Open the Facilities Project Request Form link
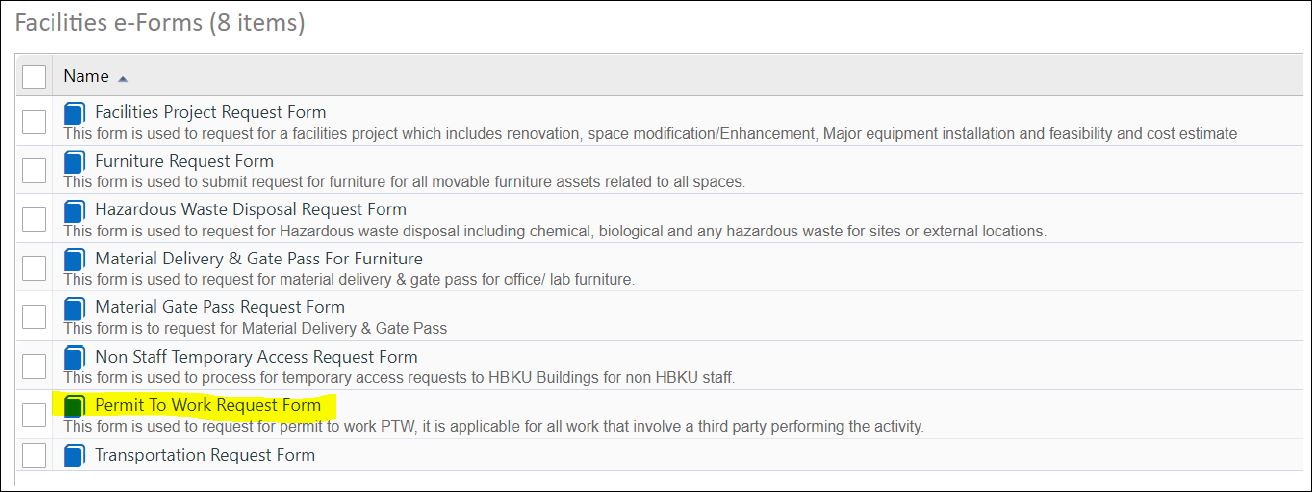This screenshot has width=1312, height=492. (x=211, y=112)
